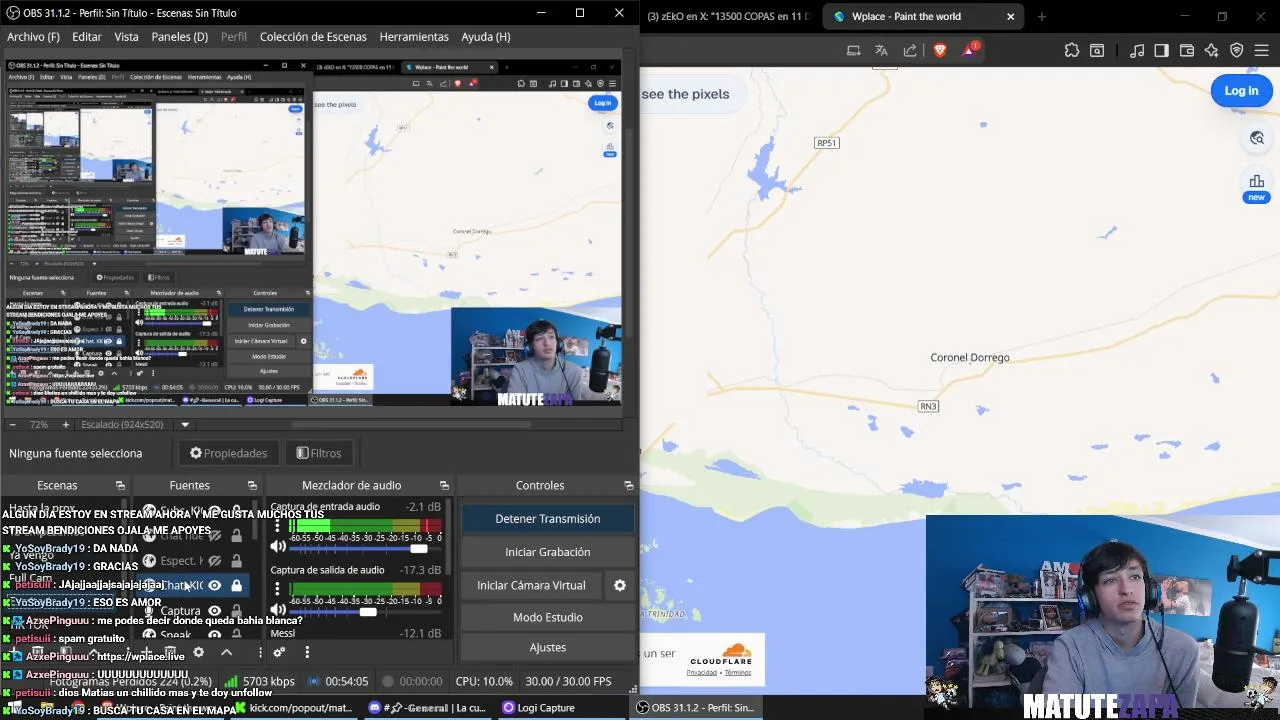Open the Herramientas menu
The height and width of the screenshot is (720, 1280).
coord(414,36)
